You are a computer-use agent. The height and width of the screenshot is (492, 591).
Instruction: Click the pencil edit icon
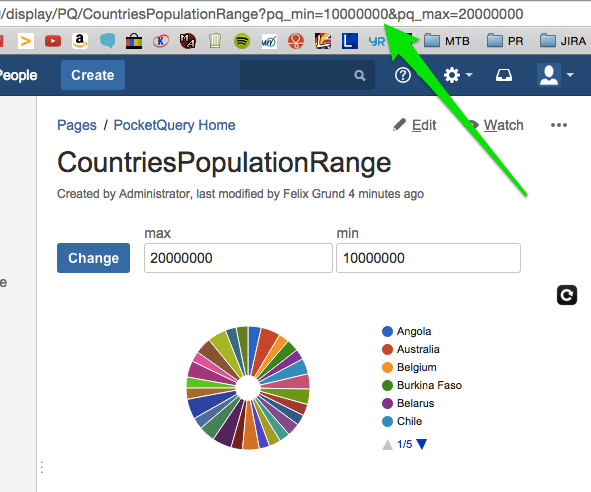400,125
